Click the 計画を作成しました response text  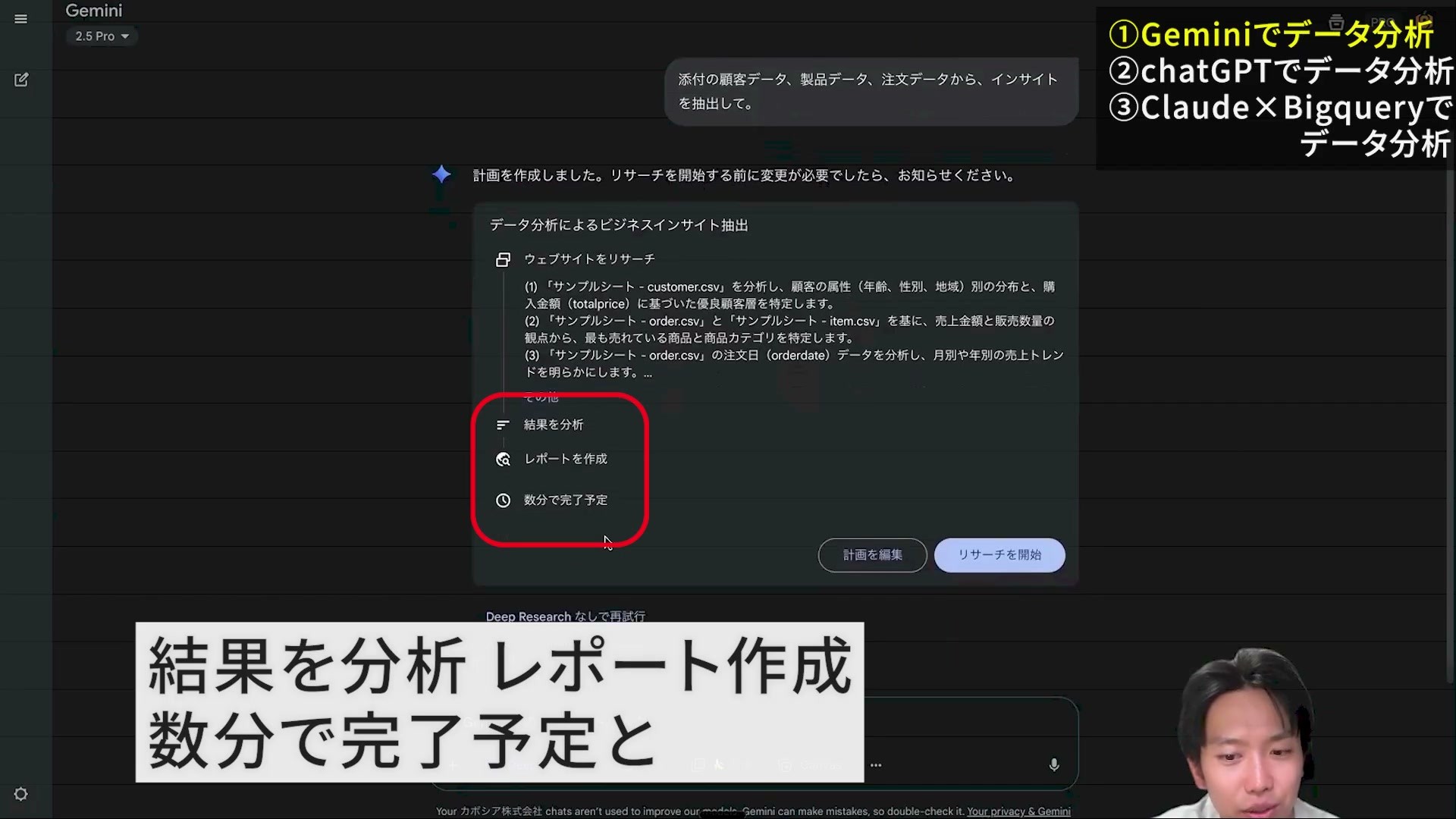point(745,175)
